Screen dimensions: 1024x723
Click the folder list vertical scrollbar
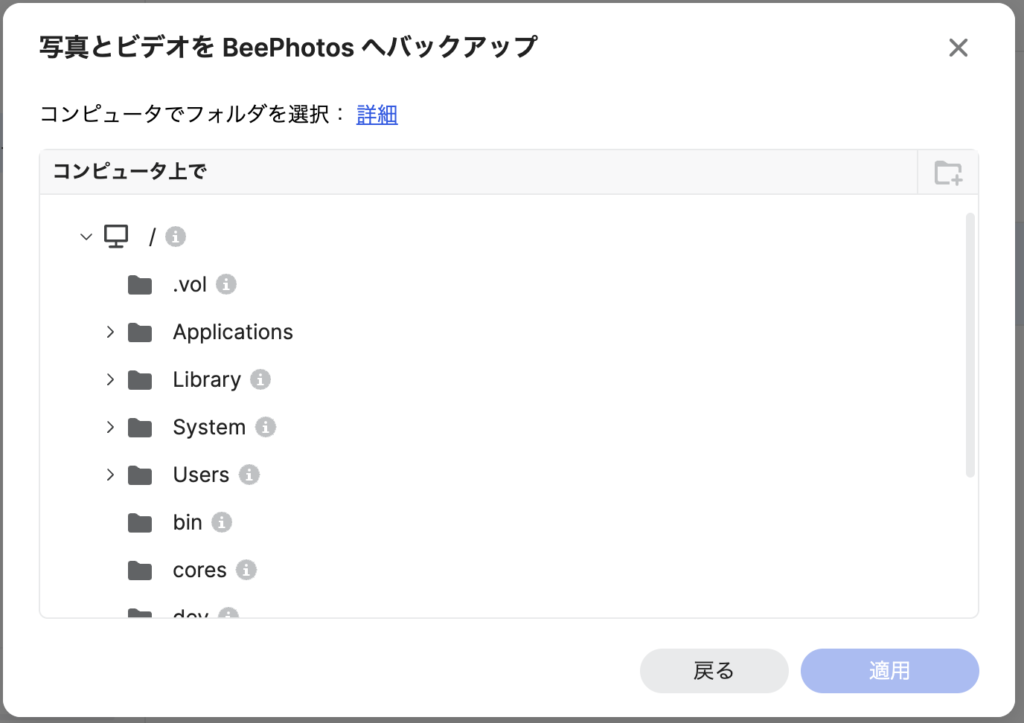coord(970,345)
